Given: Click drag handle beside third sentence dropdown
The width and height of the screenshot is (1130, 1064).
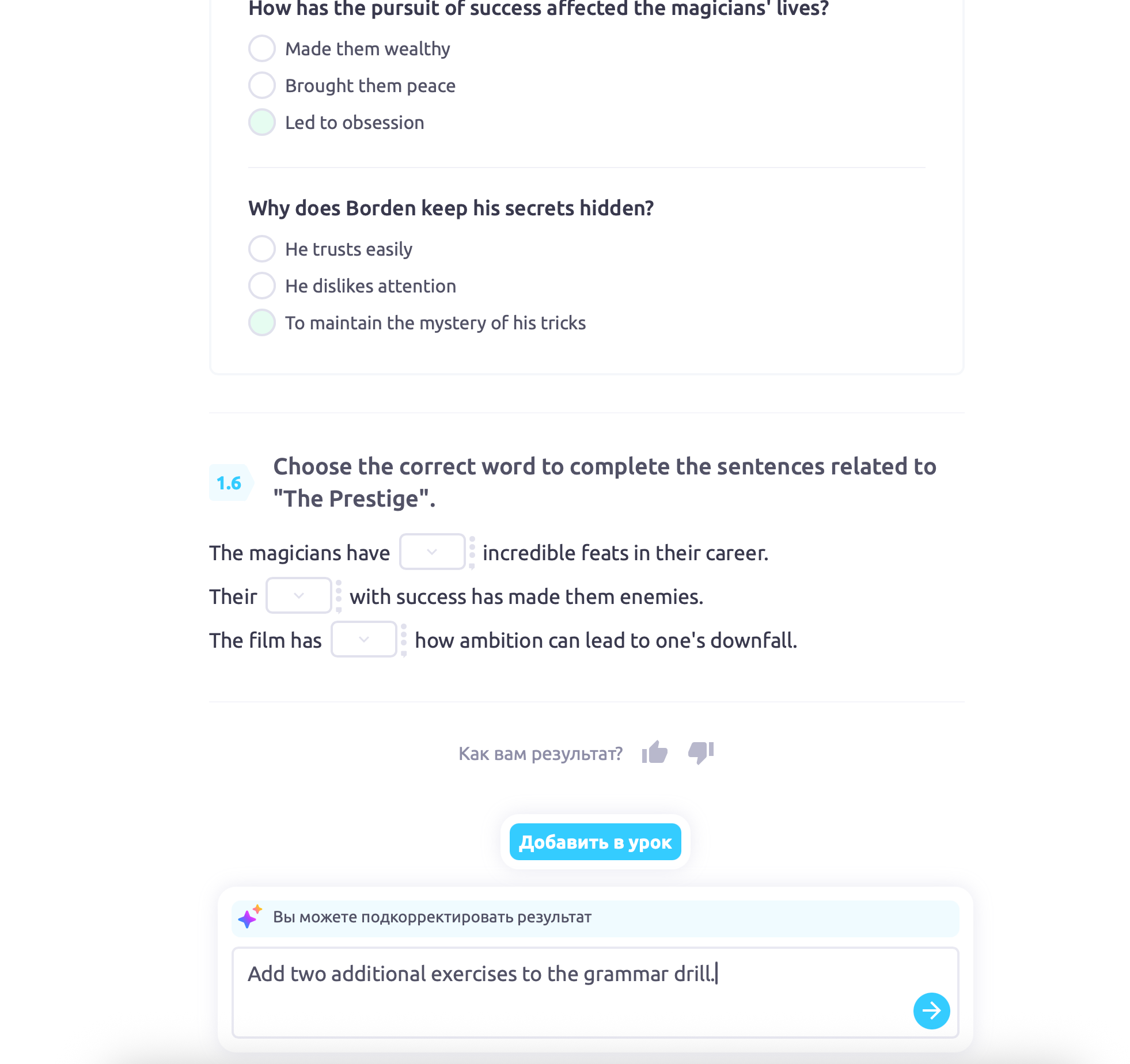Looking at the screenshot, I should (404, 640).
